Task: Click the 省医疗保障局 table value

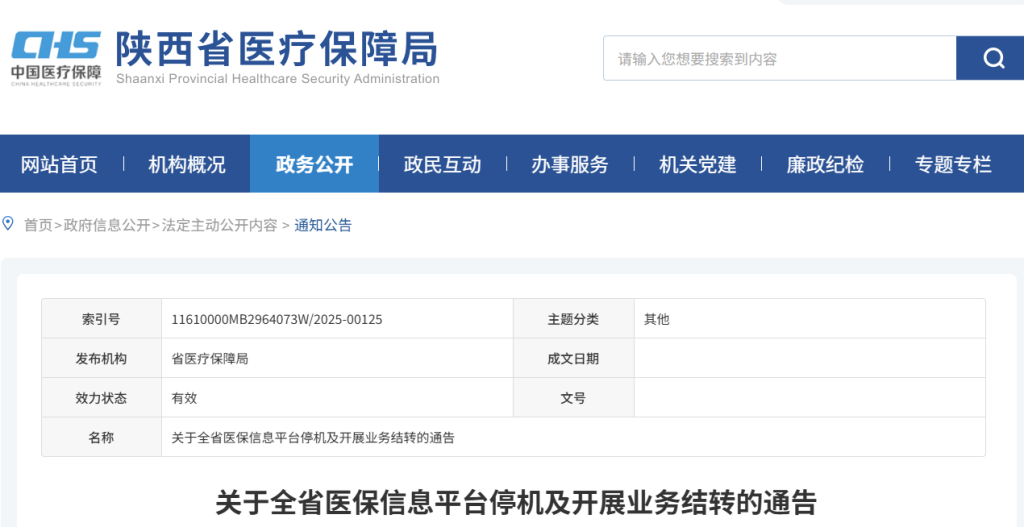Action: click(210, 359)
